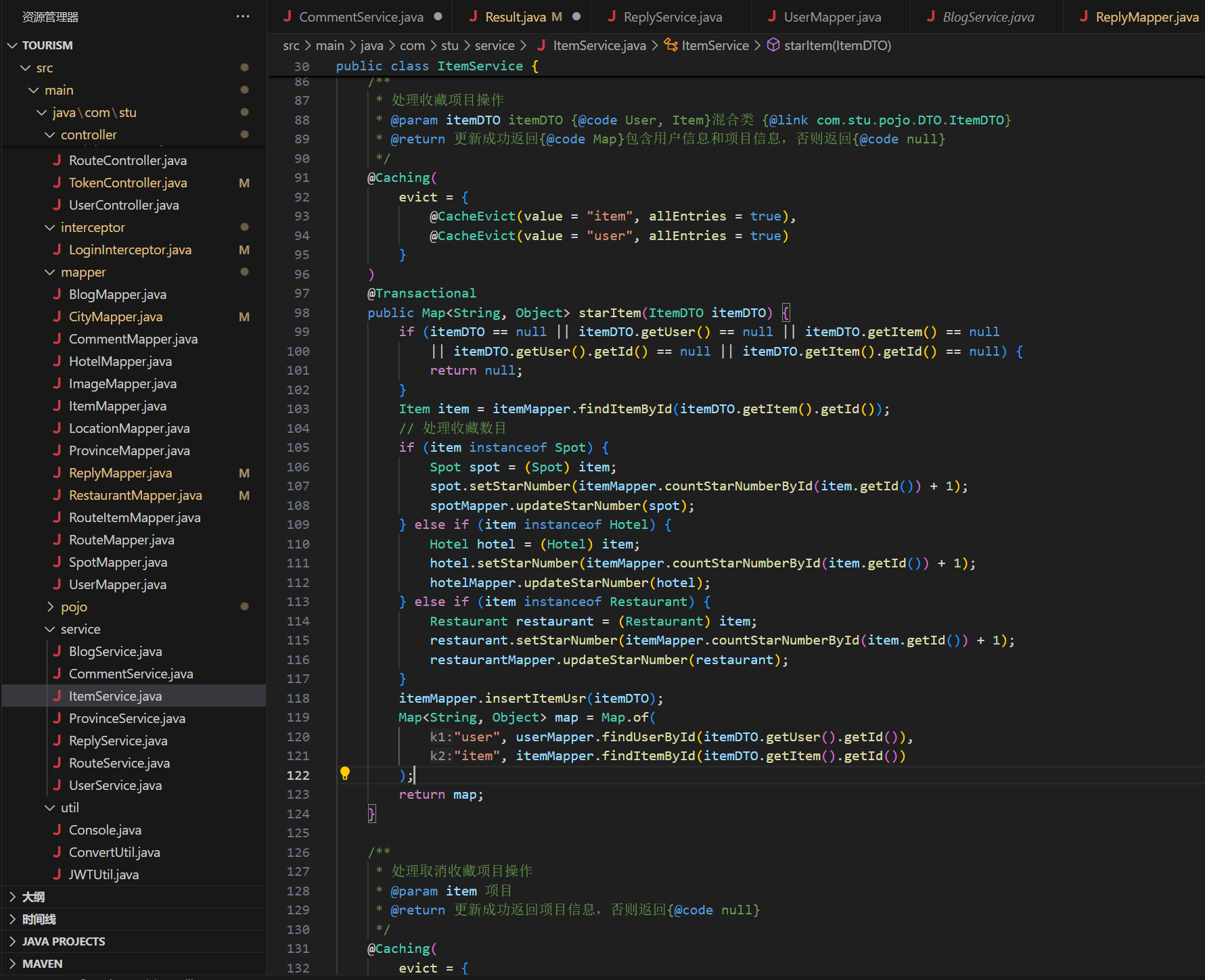1205x980 pixels.
Task: Click the service breadcrumb segment
Action: click(495, 45)
